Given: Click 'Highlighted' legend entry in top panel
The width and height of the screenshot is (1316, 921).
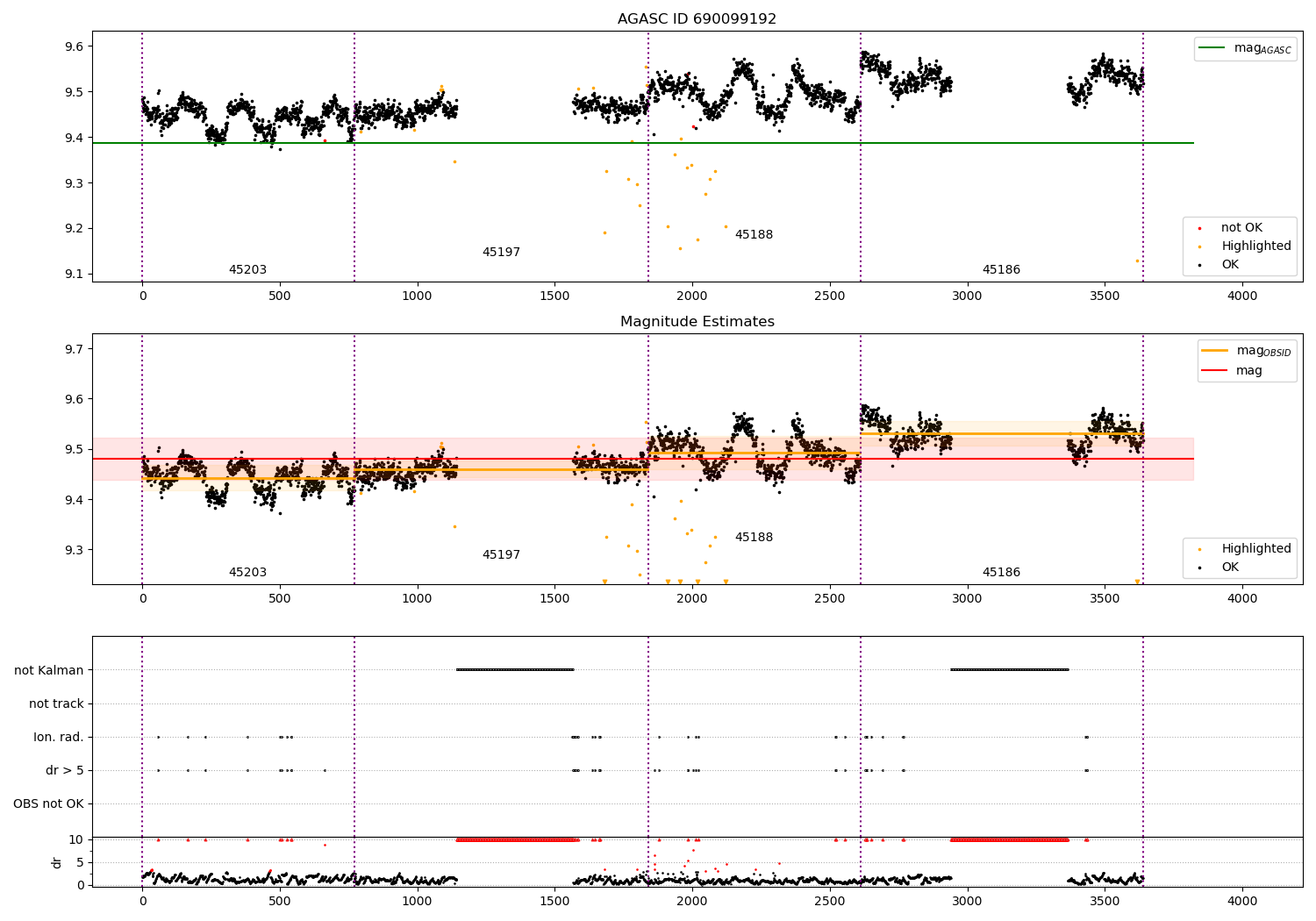Looking at the screenshot, I should point(1255,246).
